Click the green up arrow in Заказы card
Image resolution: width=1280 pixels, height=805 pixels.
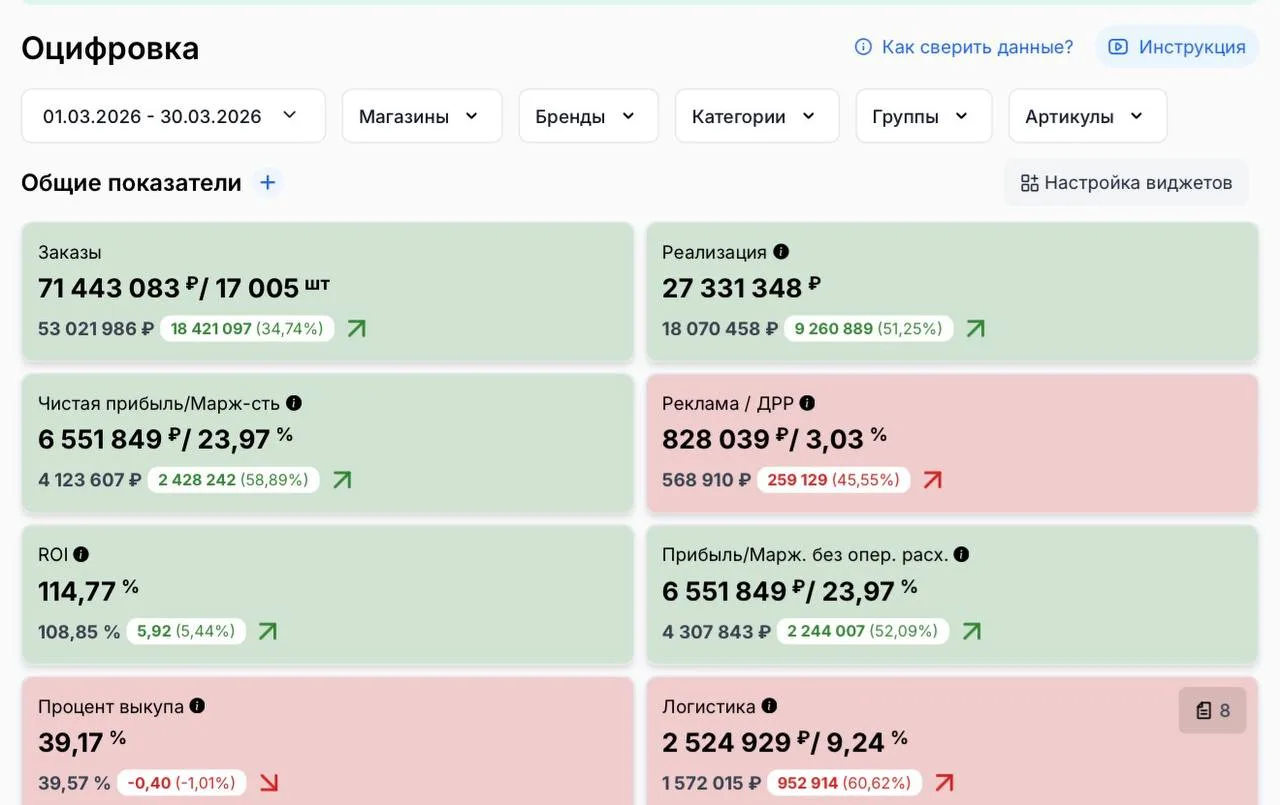pyautogui.click(x=356, y=328)
